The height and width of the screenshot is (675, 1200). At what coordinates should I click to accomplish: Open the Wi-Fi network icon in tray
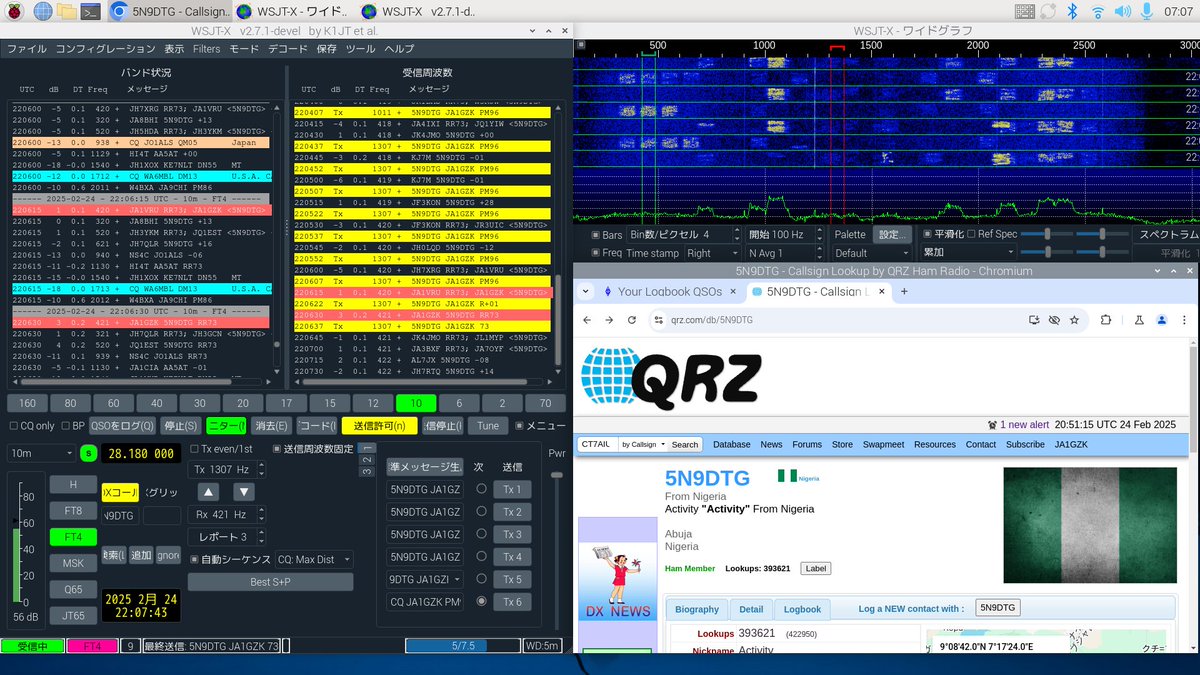pos(1098,12)
